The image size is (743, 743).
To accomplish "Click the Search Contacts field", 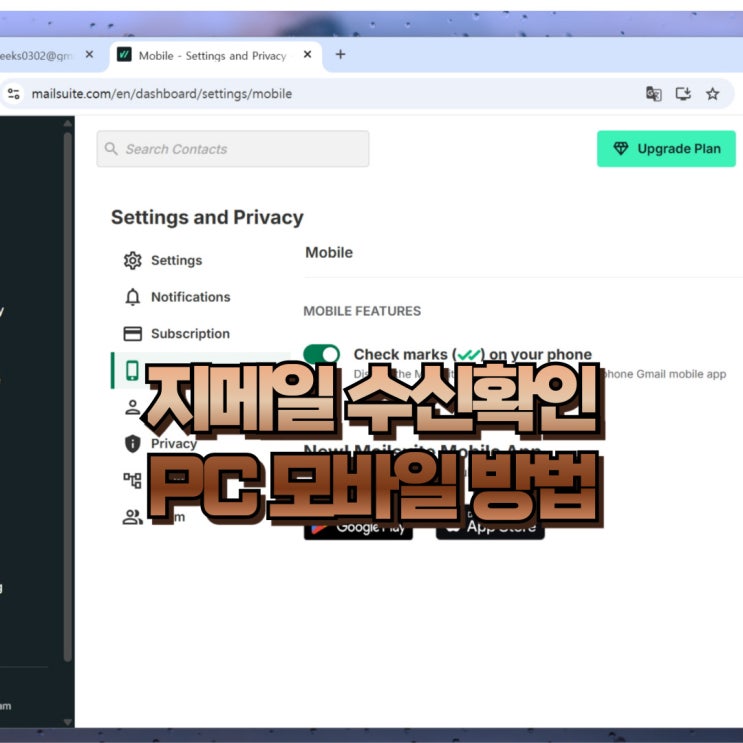I will click(233, 149).
